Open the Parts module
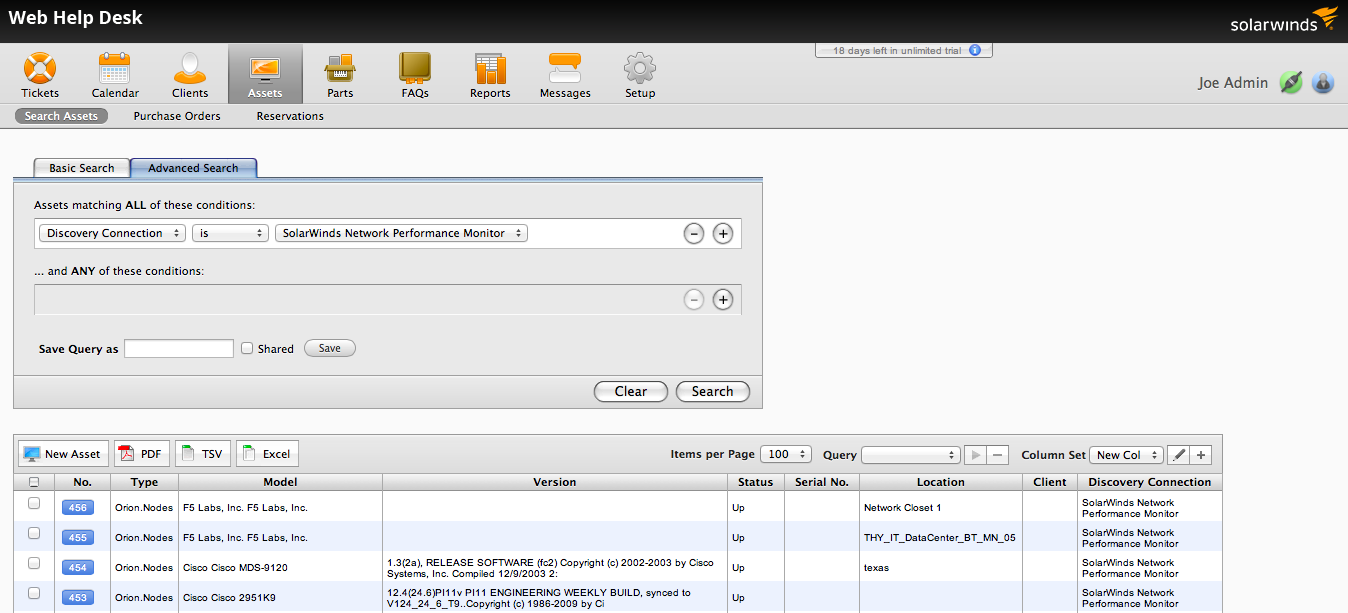Viewport: 1348px width, 613px height. point(340,76)
